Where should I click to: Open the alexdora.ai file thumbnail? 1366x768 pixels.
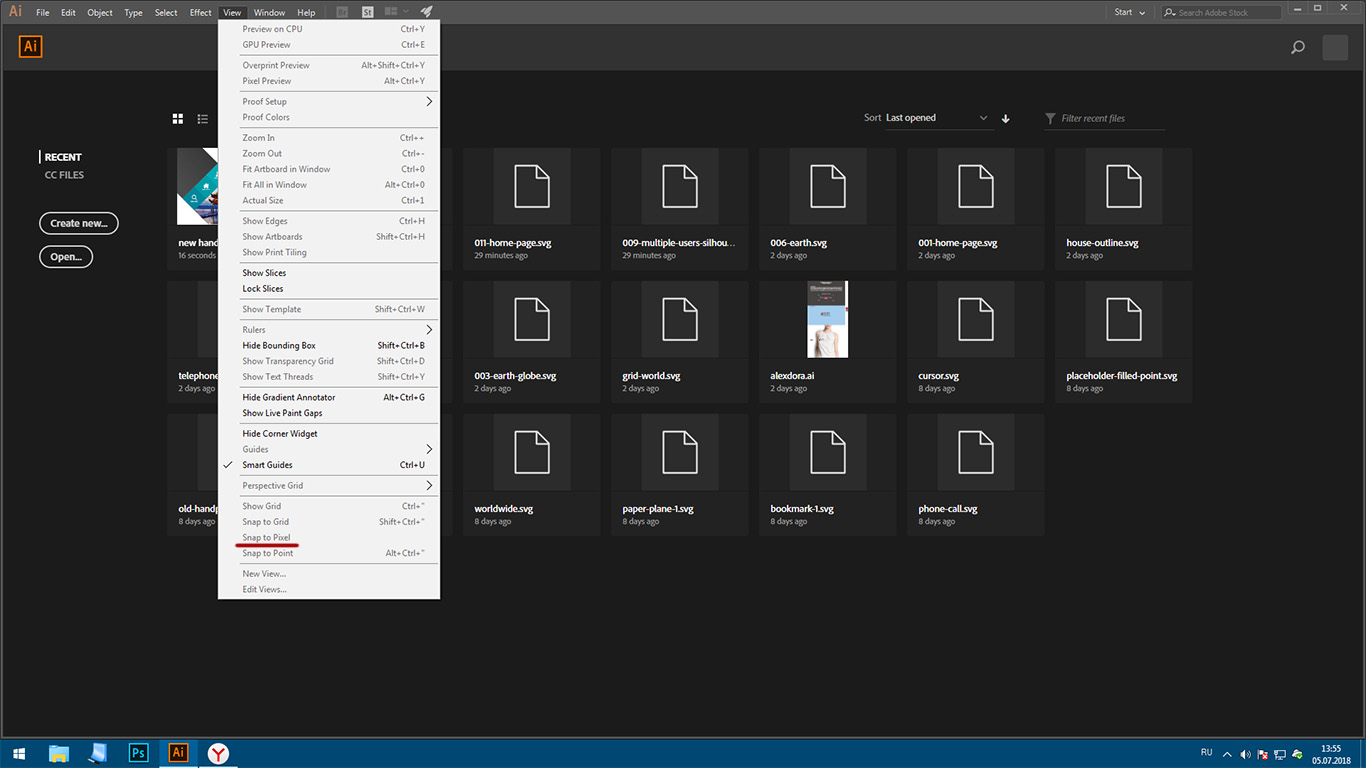click(827, 320)
